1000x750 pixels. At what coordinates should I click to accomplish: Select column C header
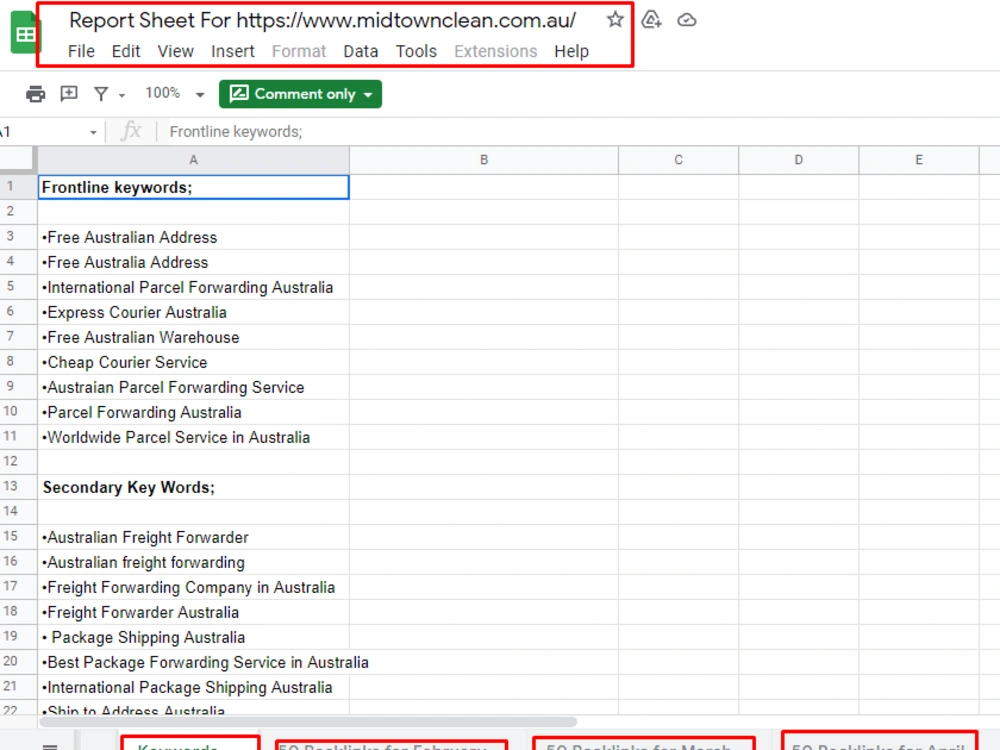[x=679, y=160]
